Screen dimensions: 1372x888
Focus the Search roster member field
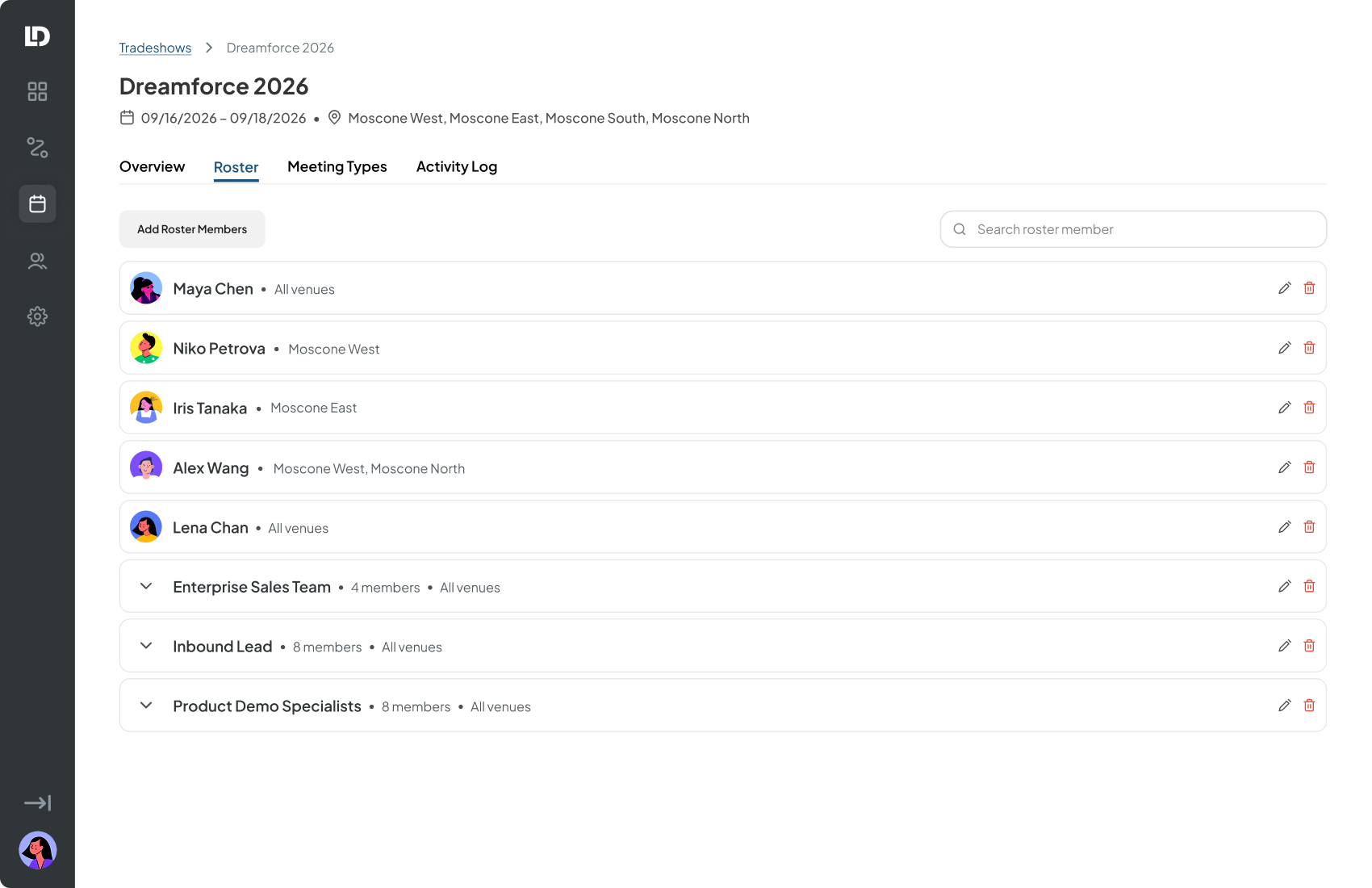pyautogui.click(x=1133, y=229)
